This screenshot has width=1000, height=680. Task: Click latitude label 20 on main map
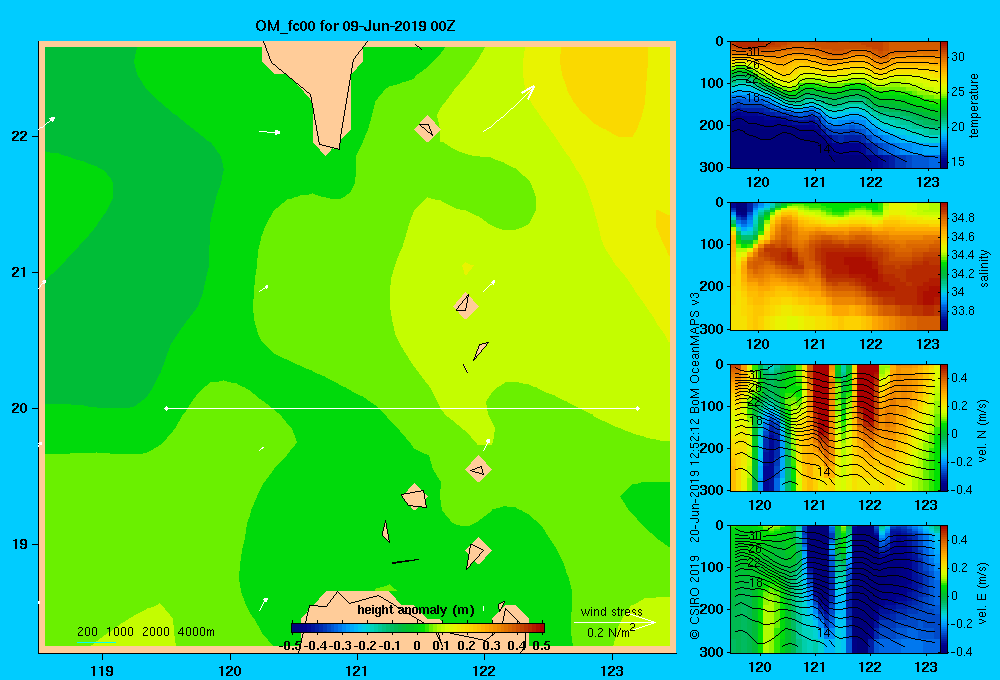(20, 408)
